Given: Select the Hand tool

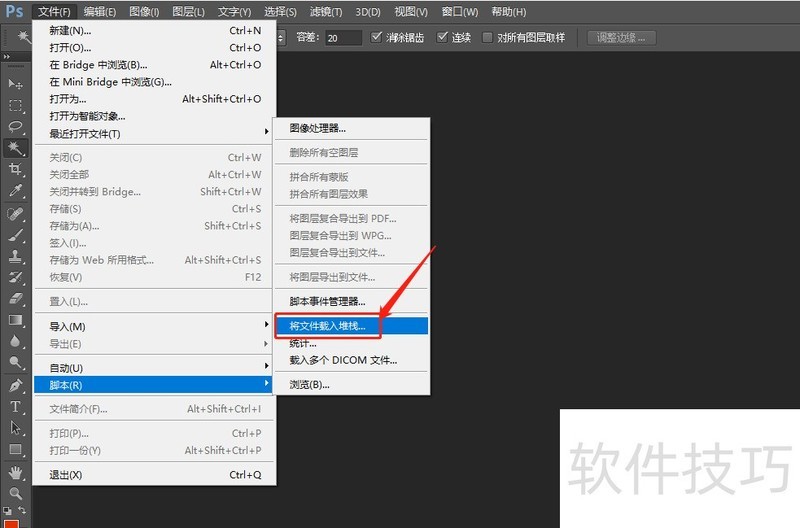Looking at the screenshot, I should [x=15, y=472].
